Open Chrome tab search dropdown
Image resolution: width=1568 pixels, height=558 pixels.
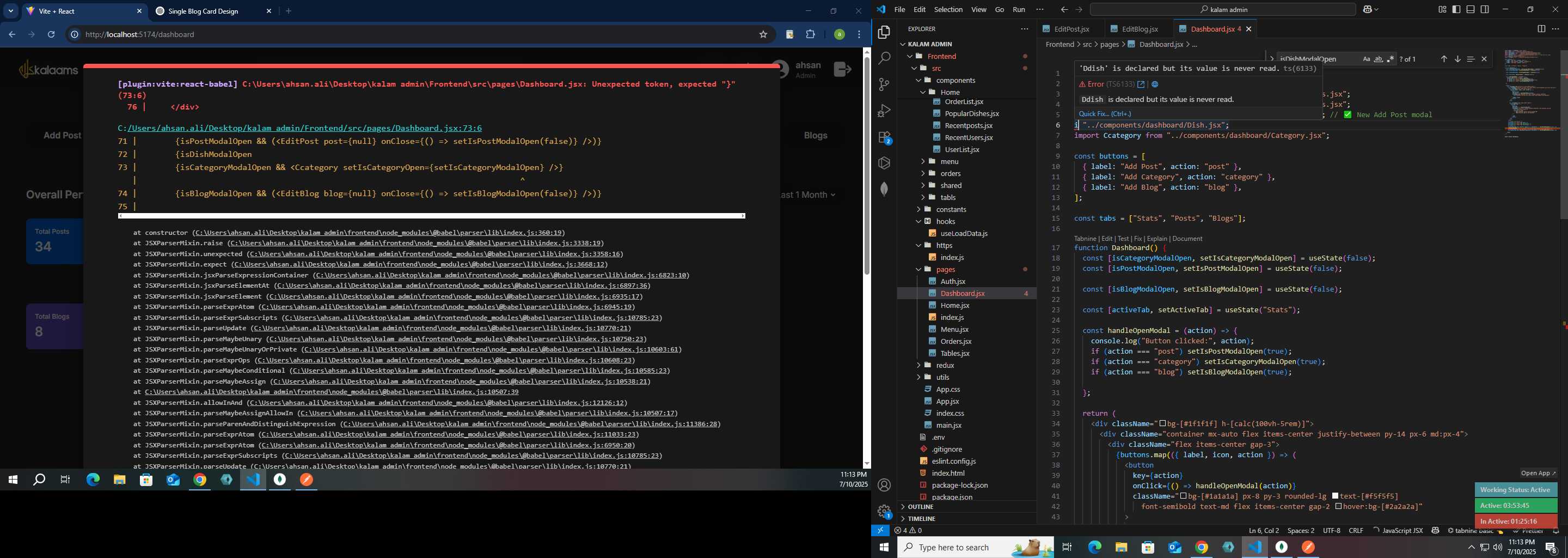click(11, 11)
